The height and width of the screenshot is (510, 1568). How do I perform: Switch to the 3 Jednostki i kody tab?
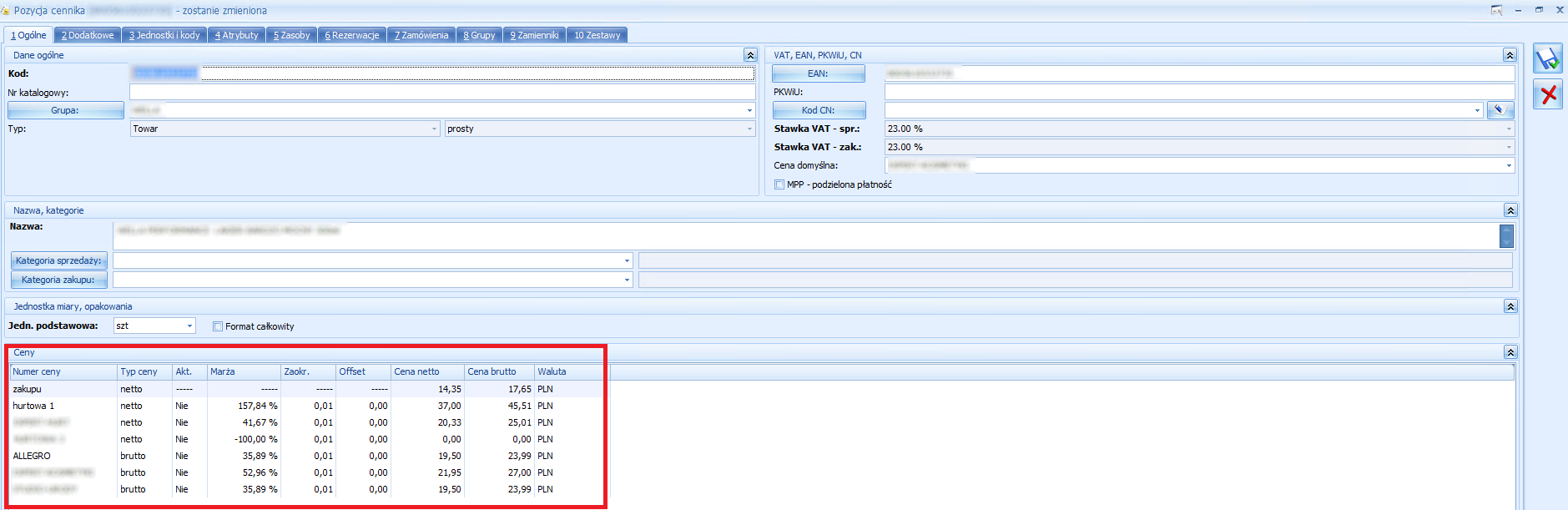164,35
